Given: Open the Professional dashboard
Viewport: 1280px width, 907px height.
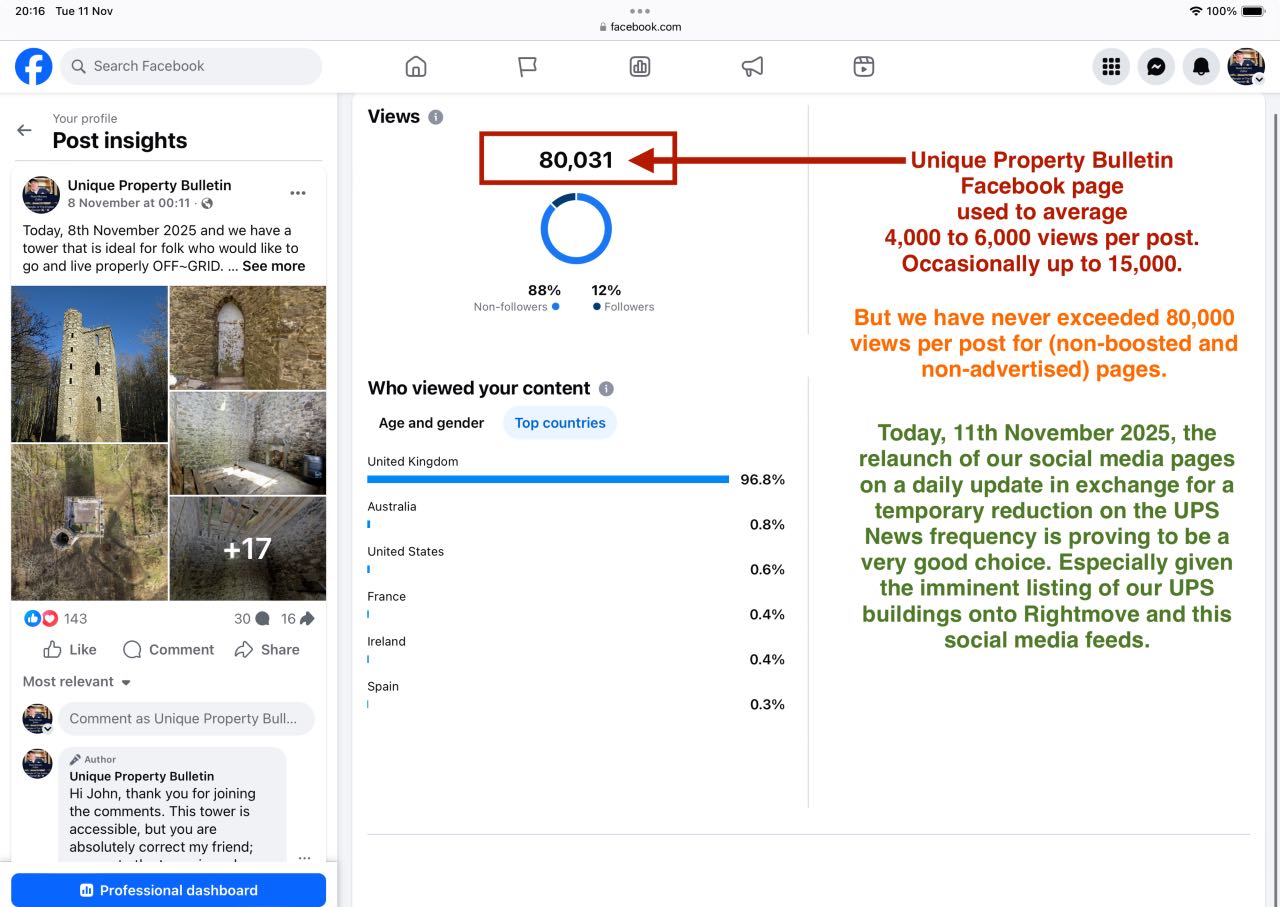Looking at the screenshot, I should 168,890.
